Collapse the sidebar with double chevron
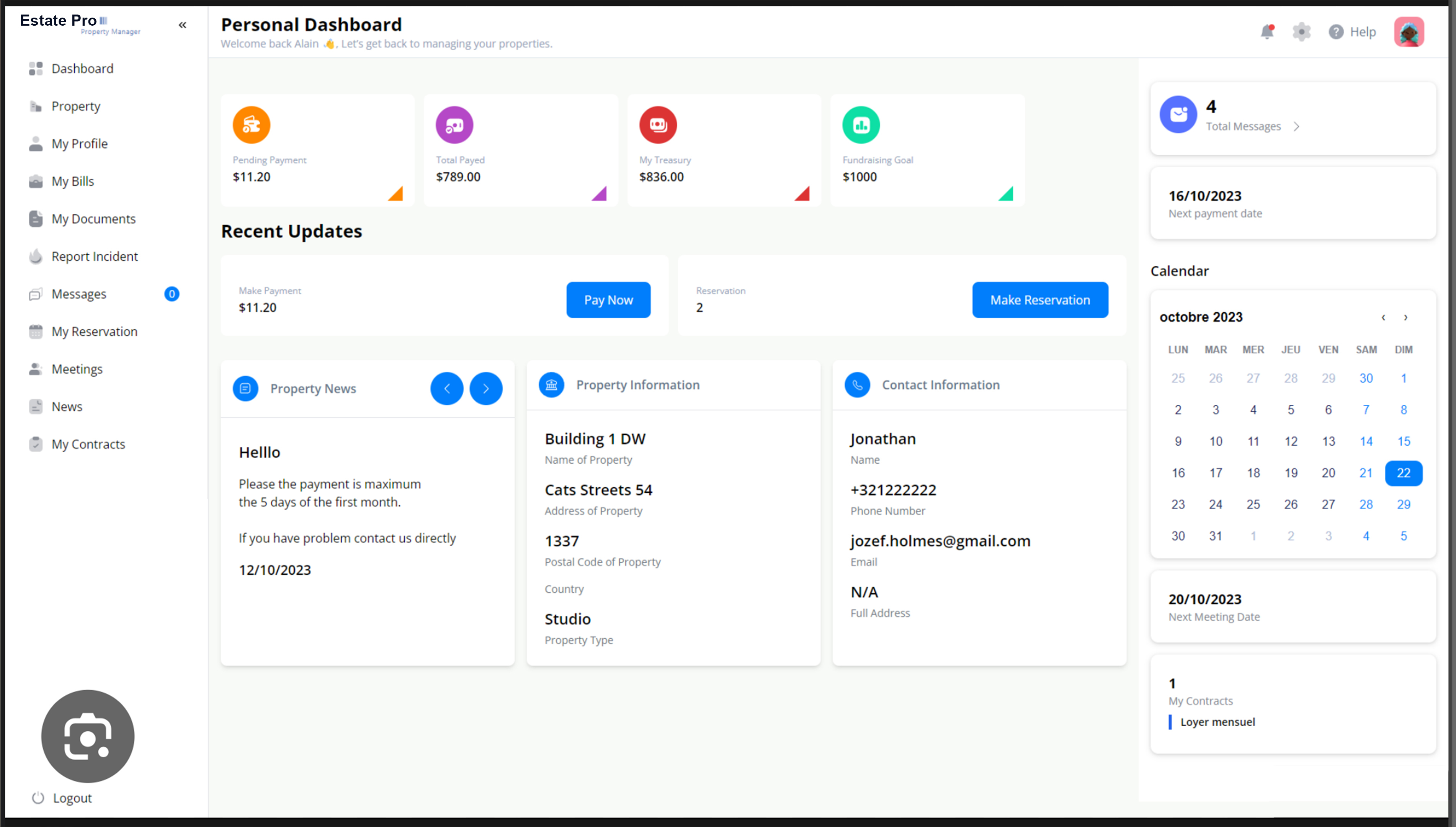Screen dimensions: 1456x827 [182, 25]
